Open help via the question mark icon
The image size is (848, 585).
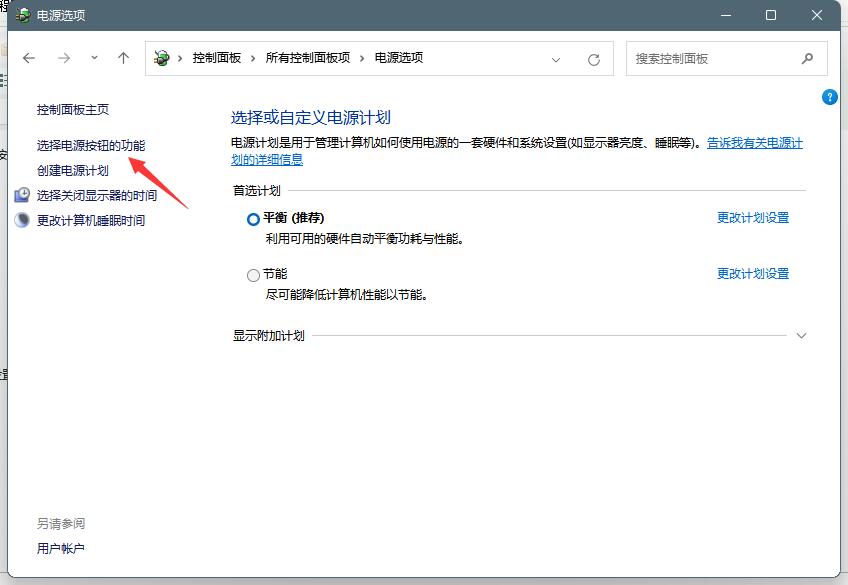tap(829, 97)
